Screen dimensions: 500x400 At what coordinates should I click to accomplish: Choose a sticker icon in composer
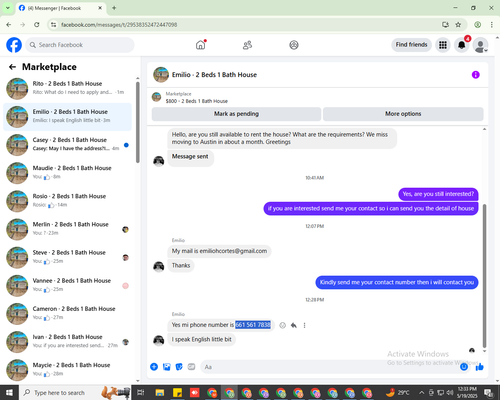click(179, 367)
